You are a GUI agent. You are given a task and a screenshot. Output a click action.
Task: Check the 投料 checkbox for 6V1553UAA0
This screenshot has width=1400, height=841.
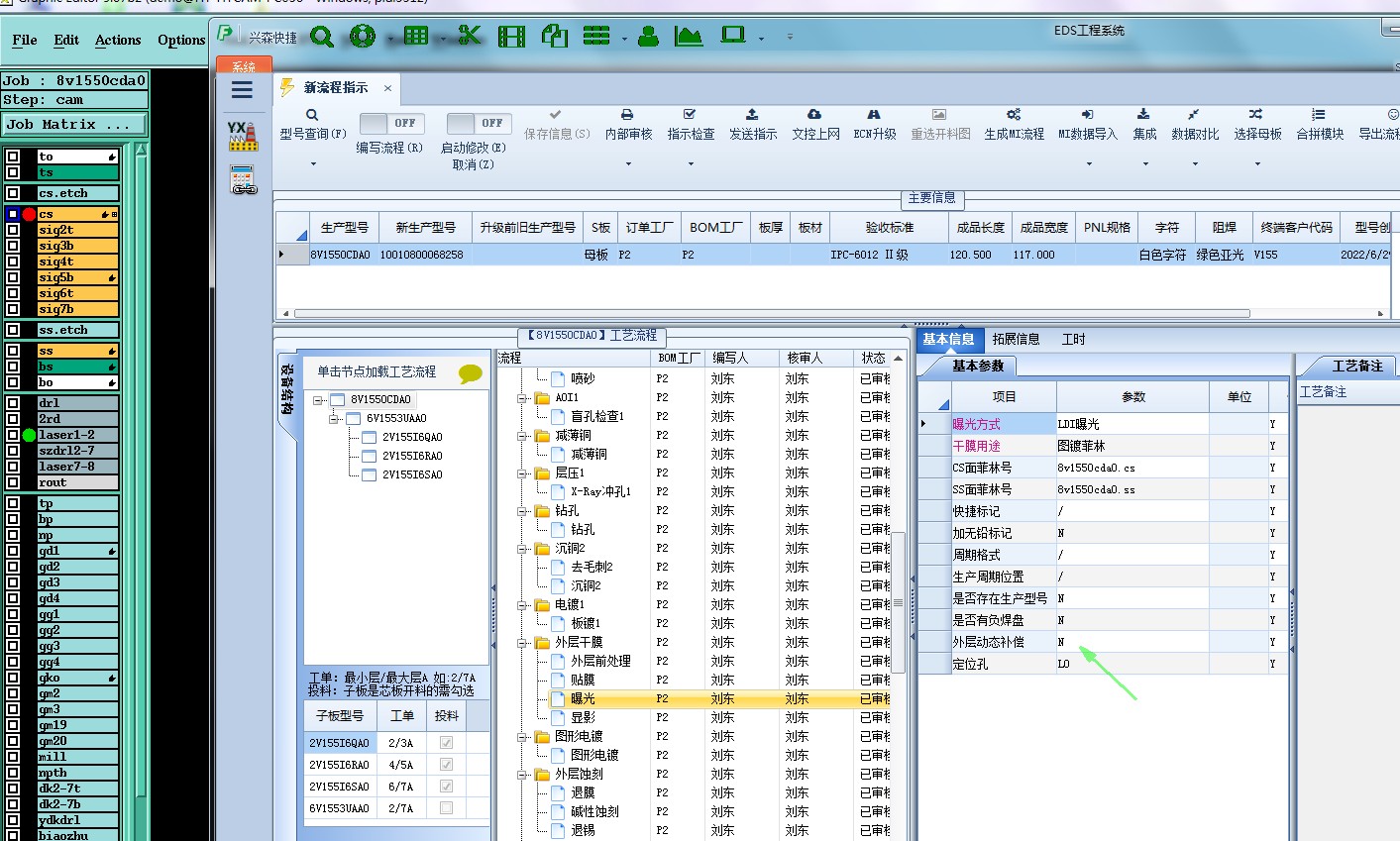(446, 808)
